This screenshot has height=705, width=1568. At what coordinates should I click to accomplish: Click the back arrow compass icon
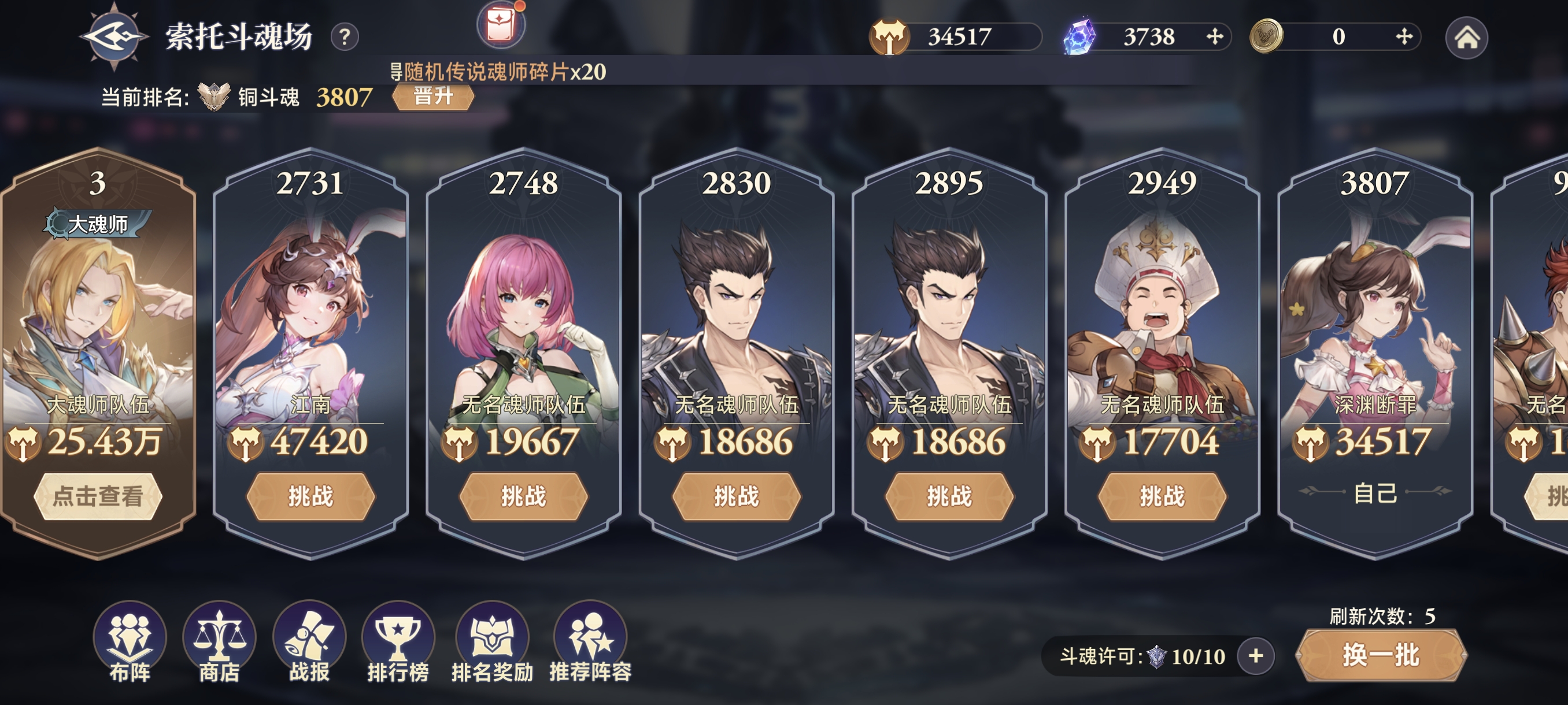[x=114, y=36]
